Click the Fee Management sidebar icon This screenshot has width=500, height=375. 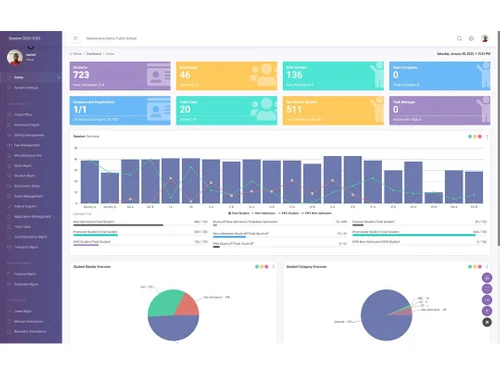tap(9, 145)
